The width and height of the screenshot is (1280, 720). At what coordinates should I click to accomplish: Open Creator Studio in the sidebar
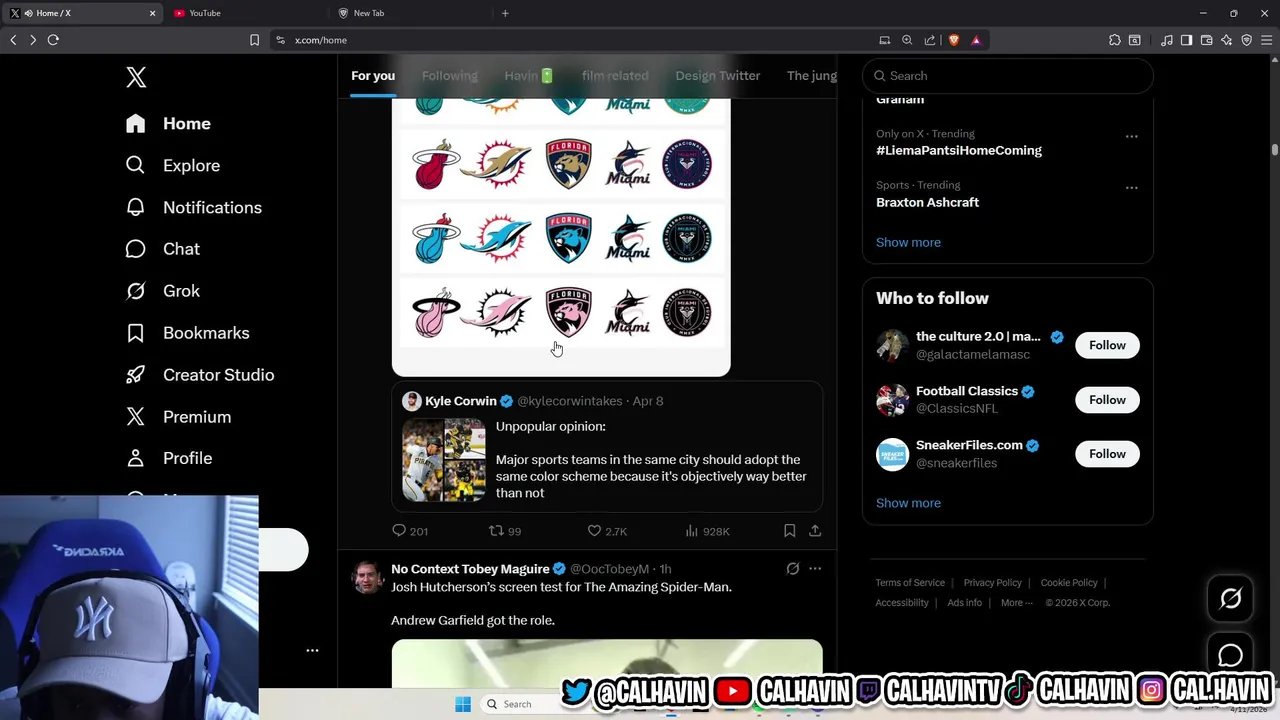(x=199, y=375)
